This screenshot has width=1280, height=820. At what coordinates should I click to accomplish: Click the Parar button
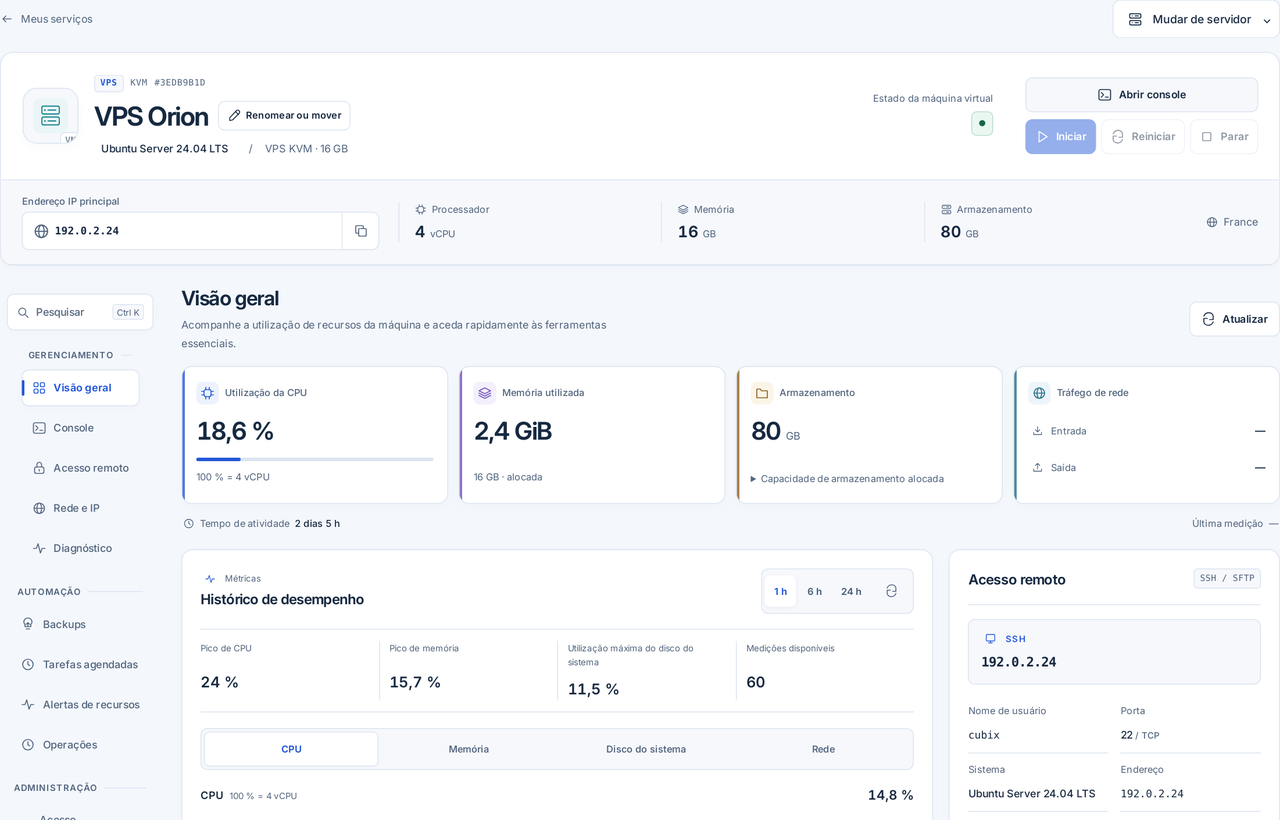click(1224, 137)
